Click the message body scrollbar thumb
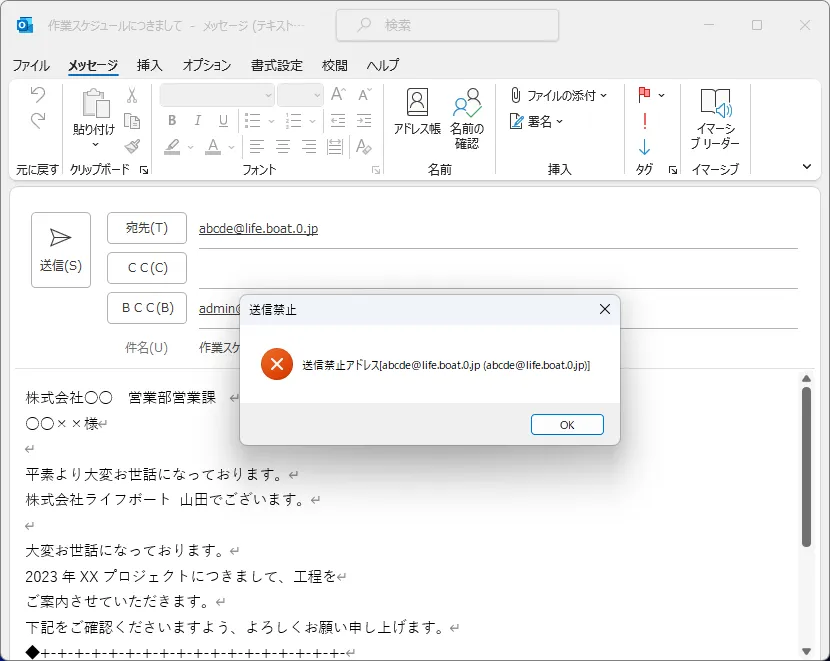This screenshot has height=661, width=830. point(806,466)
